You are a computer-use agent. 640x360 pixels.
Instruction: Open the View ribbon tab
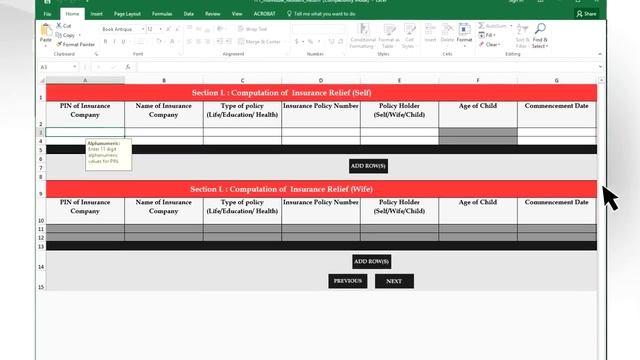point(237,14)
